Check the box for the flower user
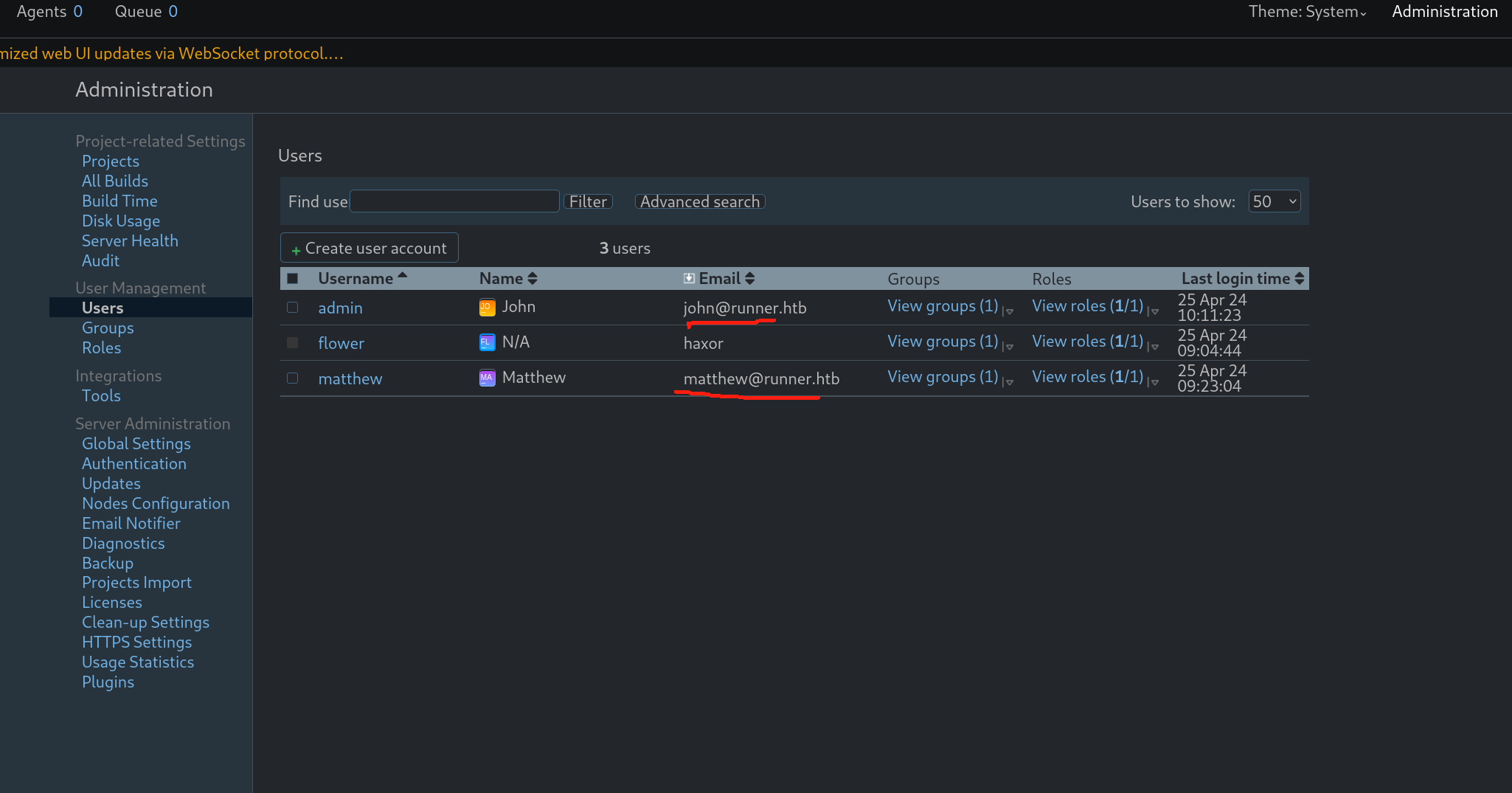Screen dimensions: 1512x793 click(293, 343)
